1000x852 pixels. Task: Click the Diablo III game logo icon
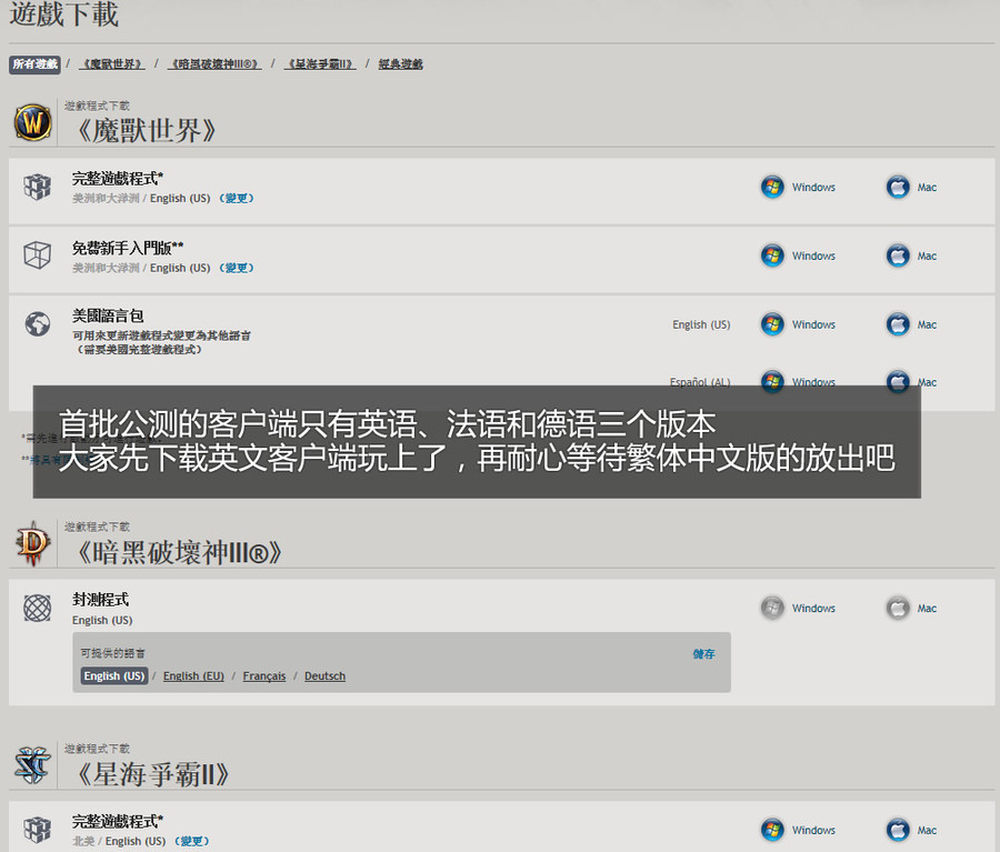click(32, 544)
